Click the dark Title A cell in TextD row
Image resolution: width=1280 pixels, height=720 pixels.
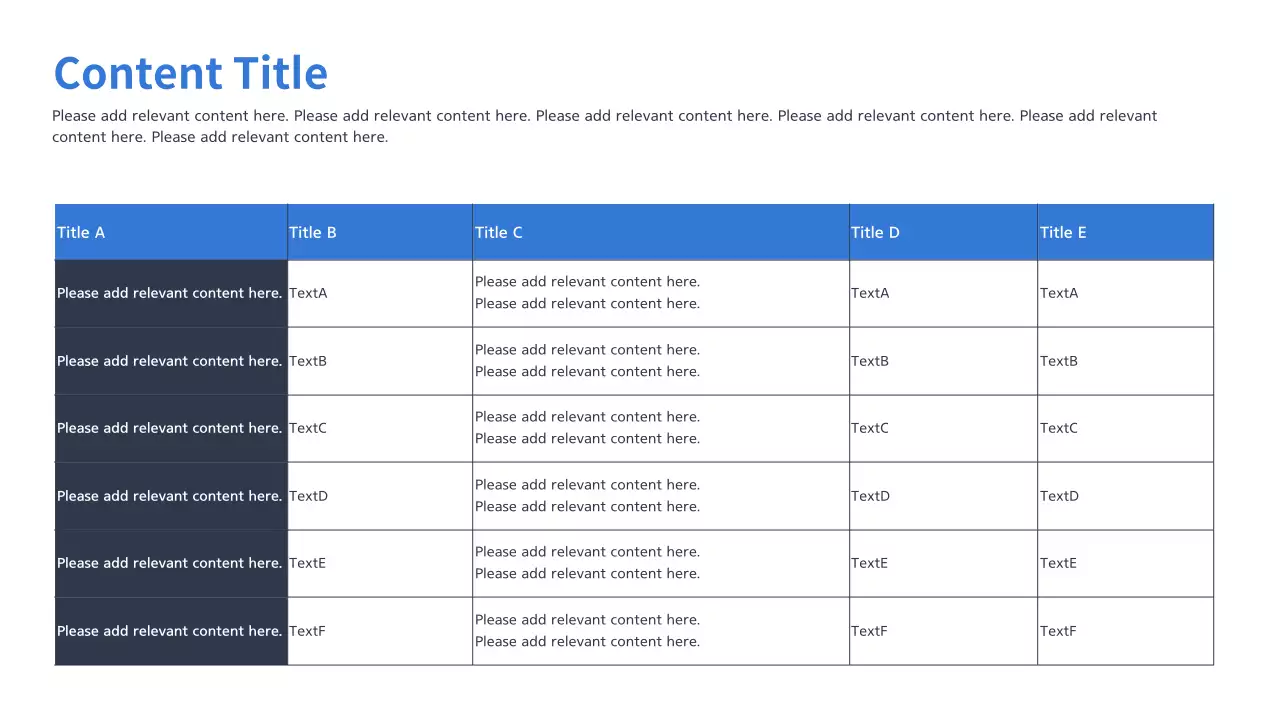[170, 496]
